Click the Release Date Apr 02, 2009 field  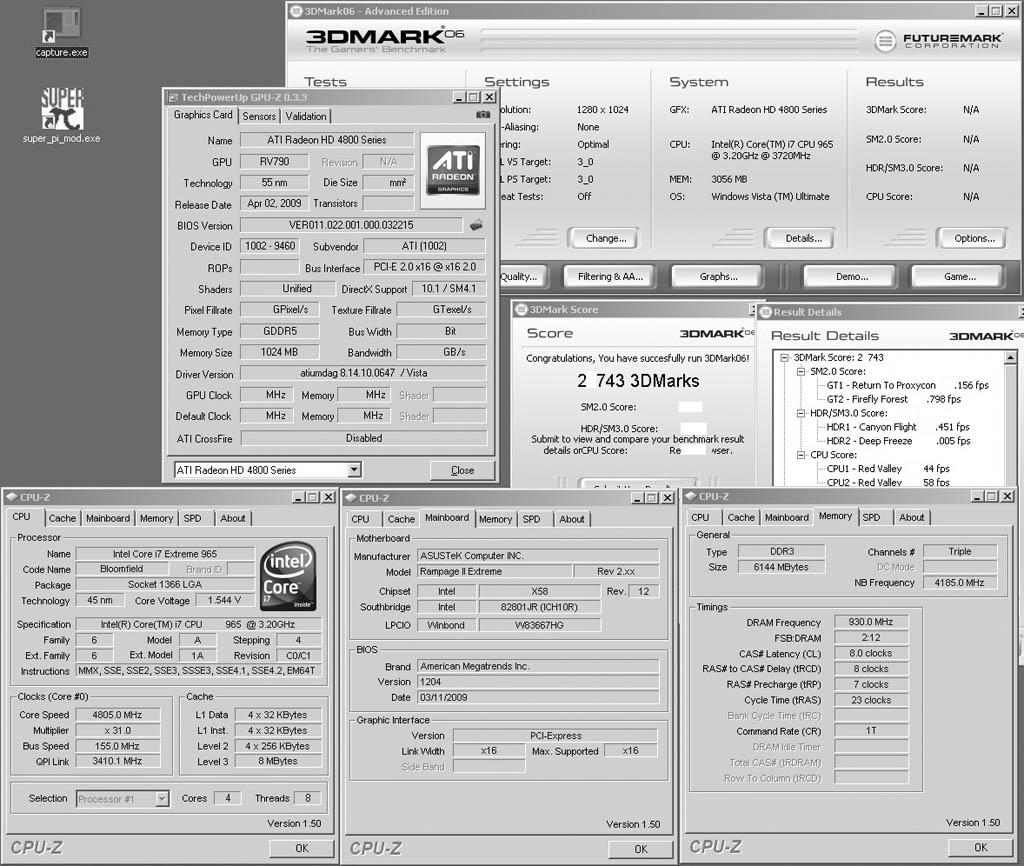click(x=274, y=203)
